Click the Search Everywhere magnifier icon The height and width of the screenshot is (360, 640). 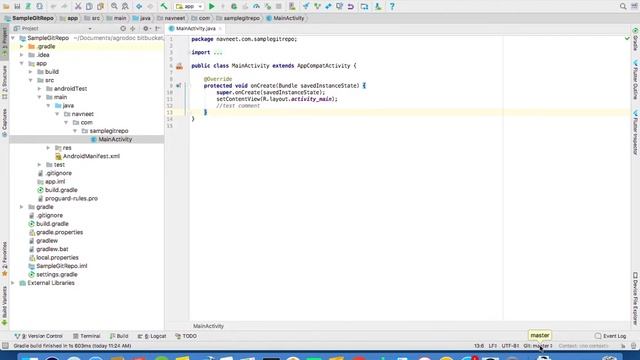tap(623, 7)
